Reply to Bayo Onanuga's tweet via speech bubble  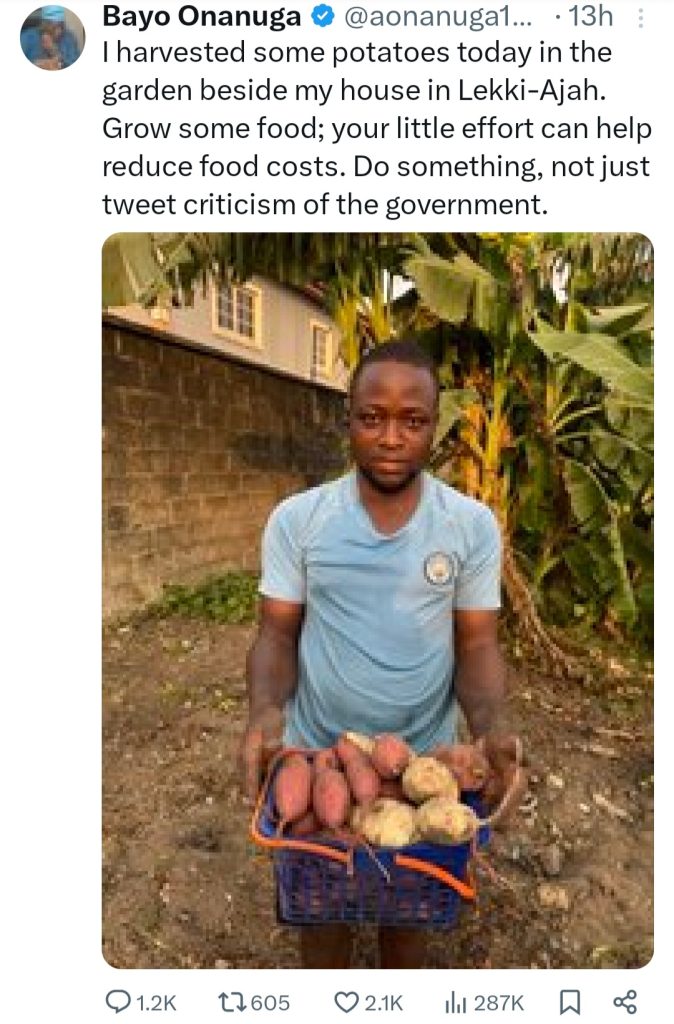coord(117,1001)
